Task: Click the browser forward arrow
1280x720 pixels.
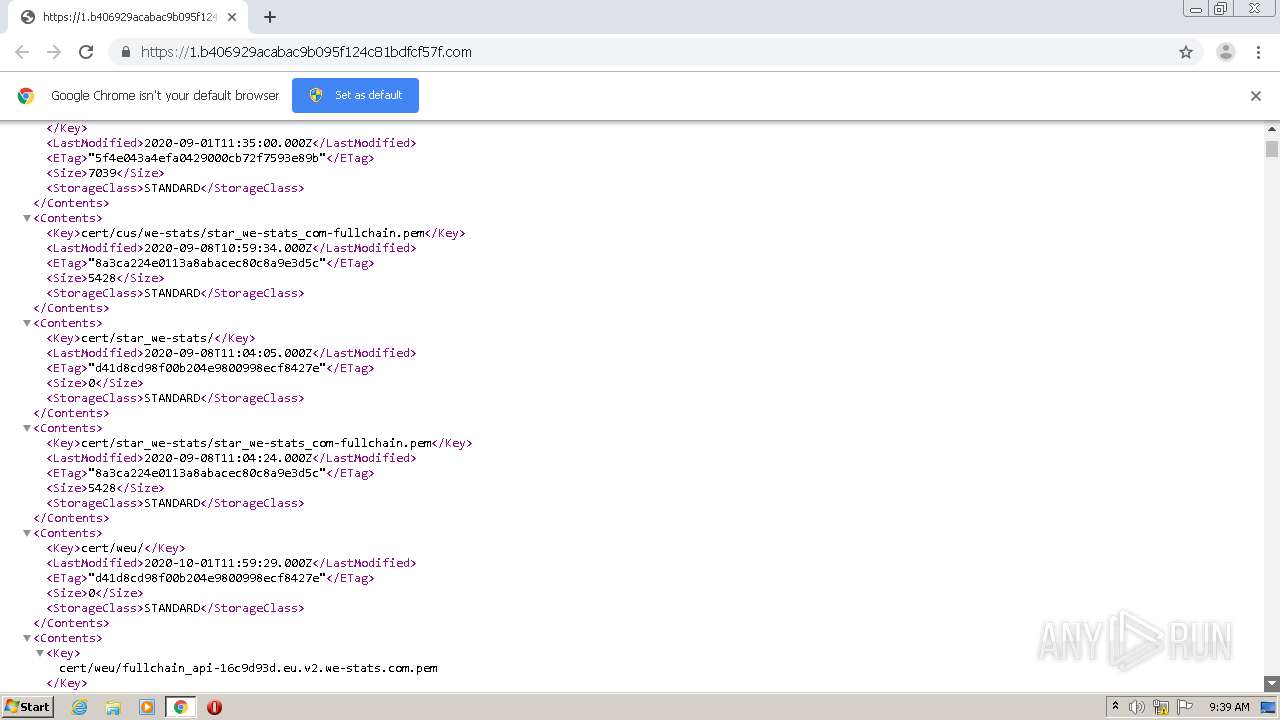Action: [x=54, y=52]
